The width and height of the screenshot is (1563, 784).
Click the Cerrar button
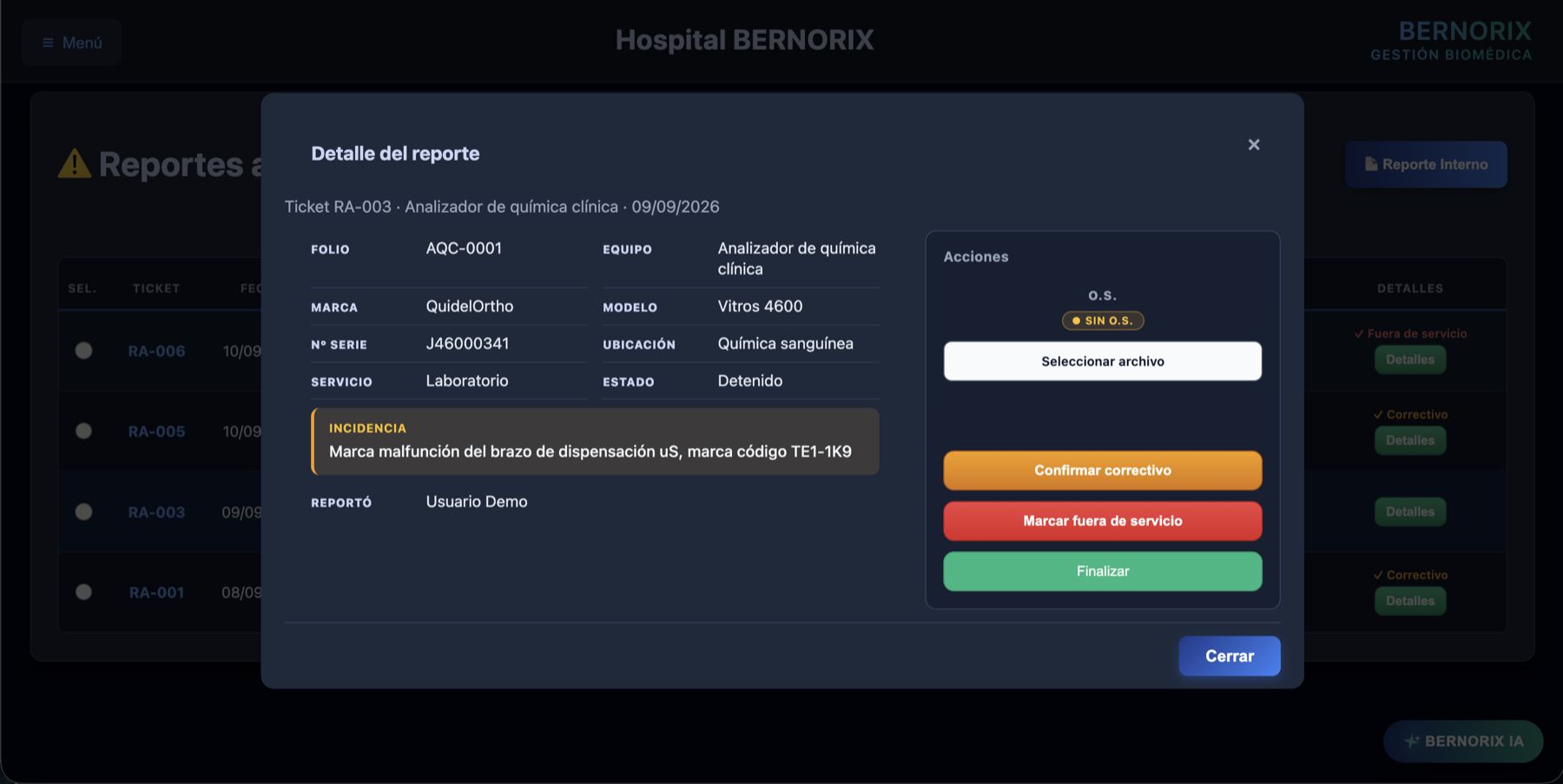point(1230,656)
